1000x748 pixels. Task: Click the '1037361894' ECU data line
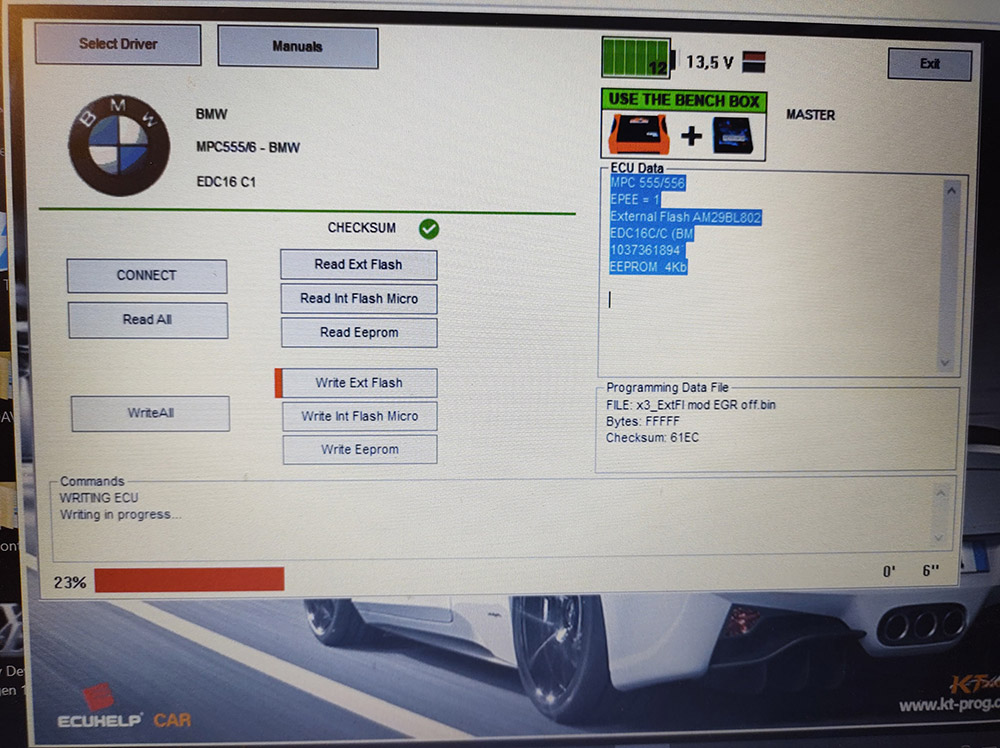point(646,250)
